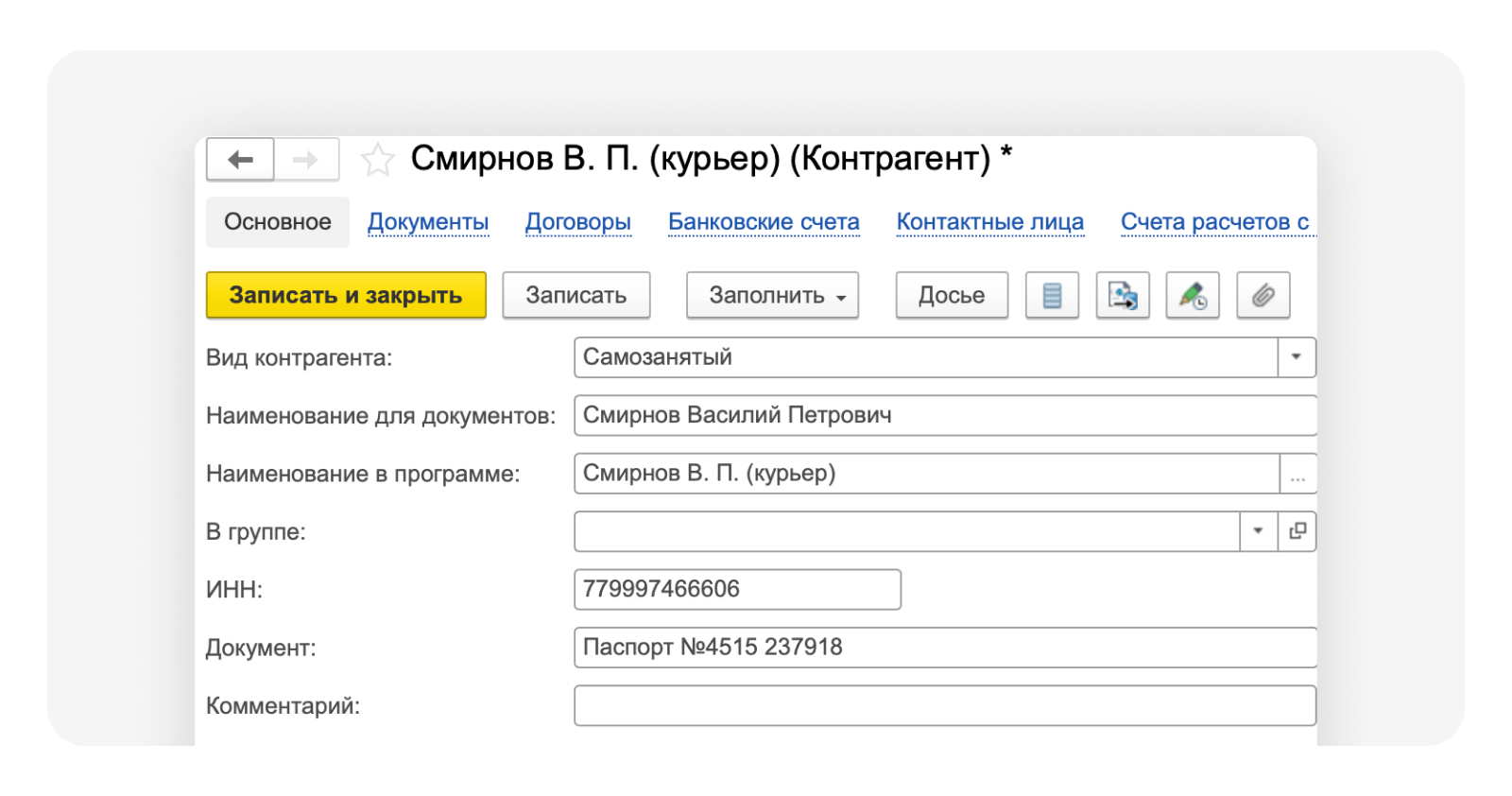
Task: Click the Записать button
Action: 576,296
